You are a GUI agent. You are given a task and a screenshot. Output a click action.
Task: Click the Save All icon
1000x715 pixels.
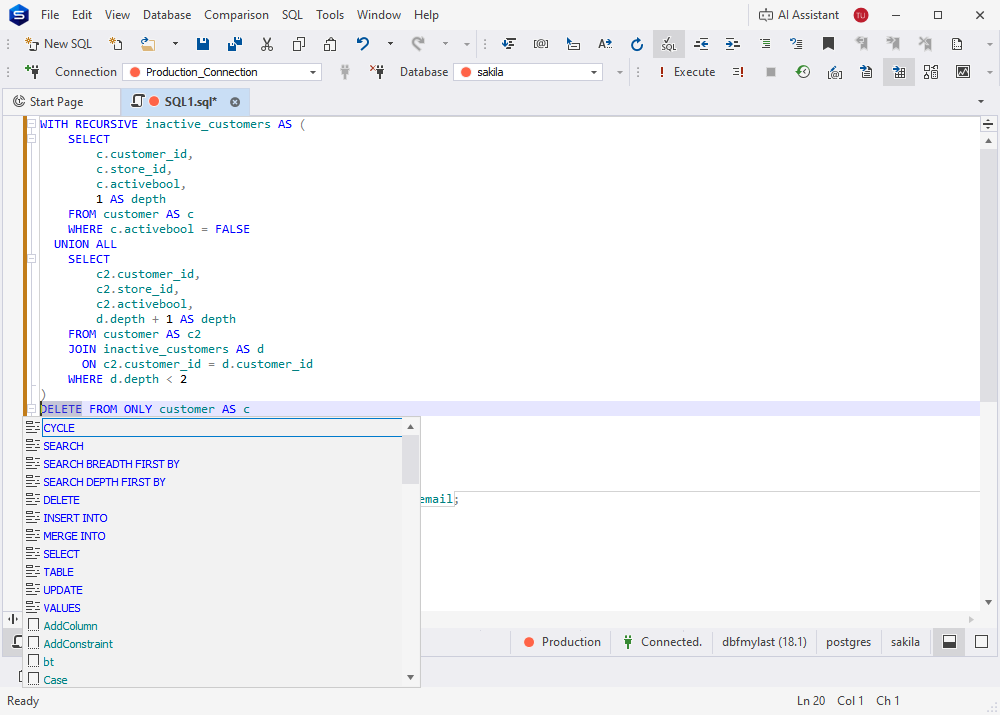coord(235,44)
